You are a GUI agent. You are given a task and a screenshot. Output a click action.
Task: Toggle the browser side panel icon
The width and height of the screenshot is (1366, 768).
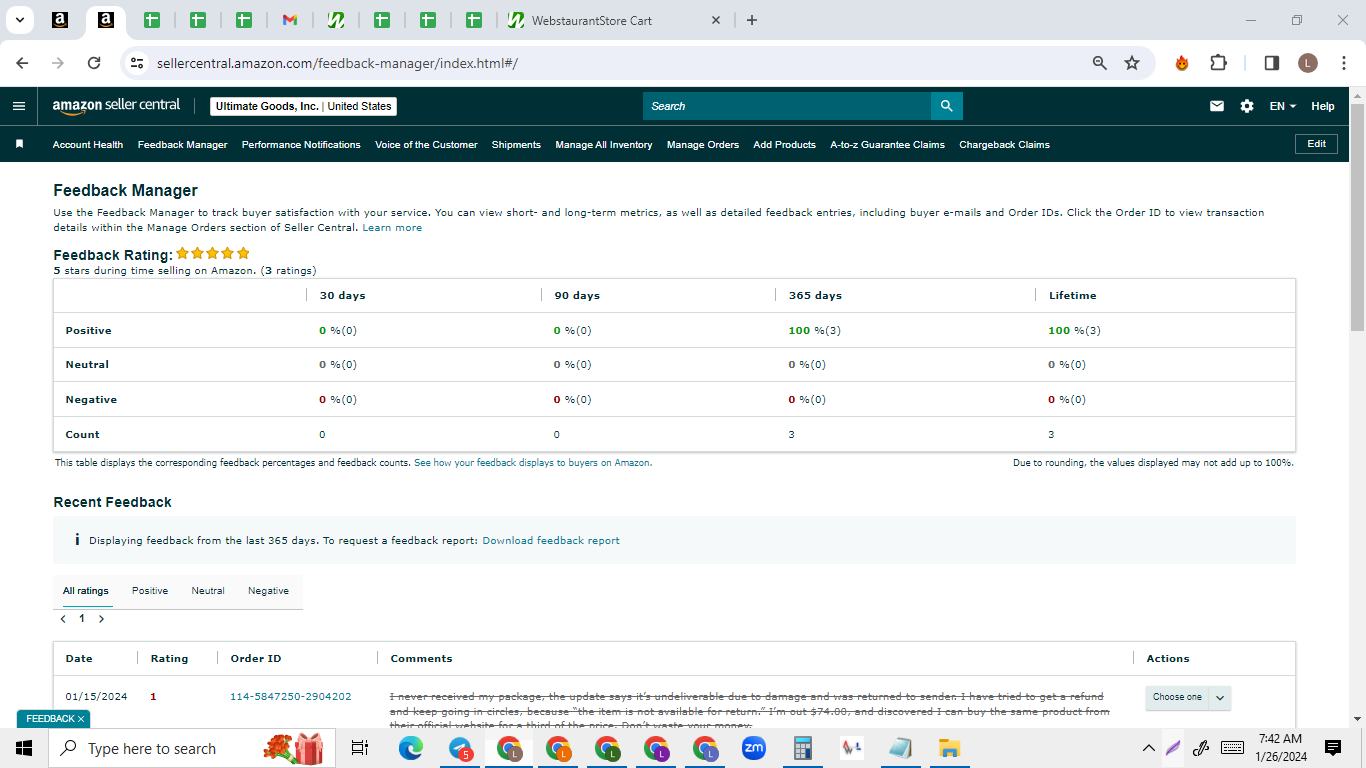click(1272, 63)
